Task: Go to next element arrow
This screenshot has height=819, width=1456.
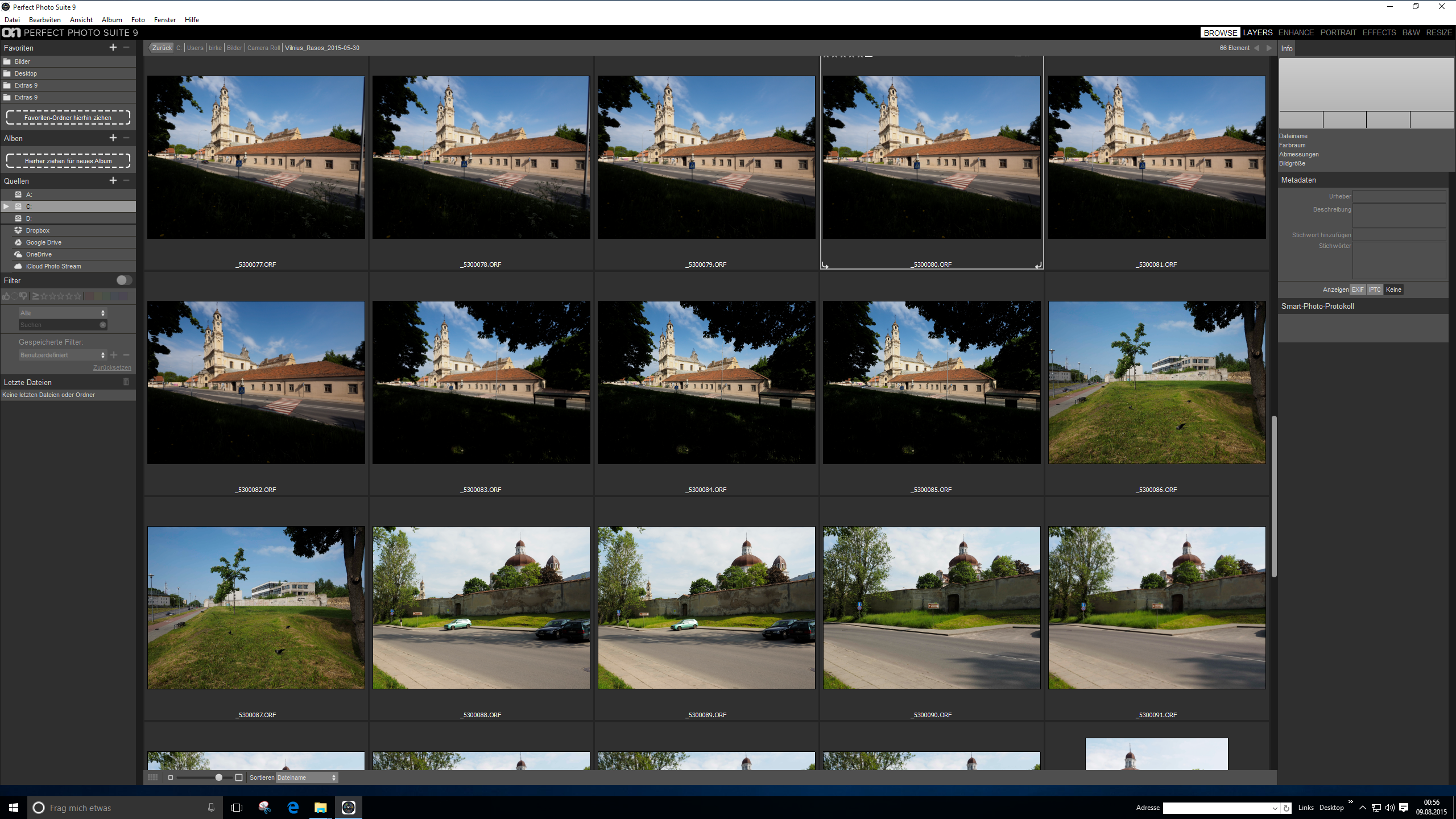Action: click(1269, 48)
